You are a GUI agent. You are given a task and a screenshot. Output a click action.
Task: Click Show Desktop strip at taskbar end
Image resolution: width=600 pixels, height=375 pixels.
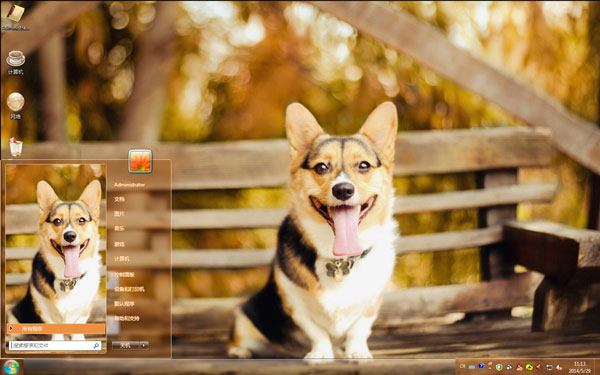597,367
